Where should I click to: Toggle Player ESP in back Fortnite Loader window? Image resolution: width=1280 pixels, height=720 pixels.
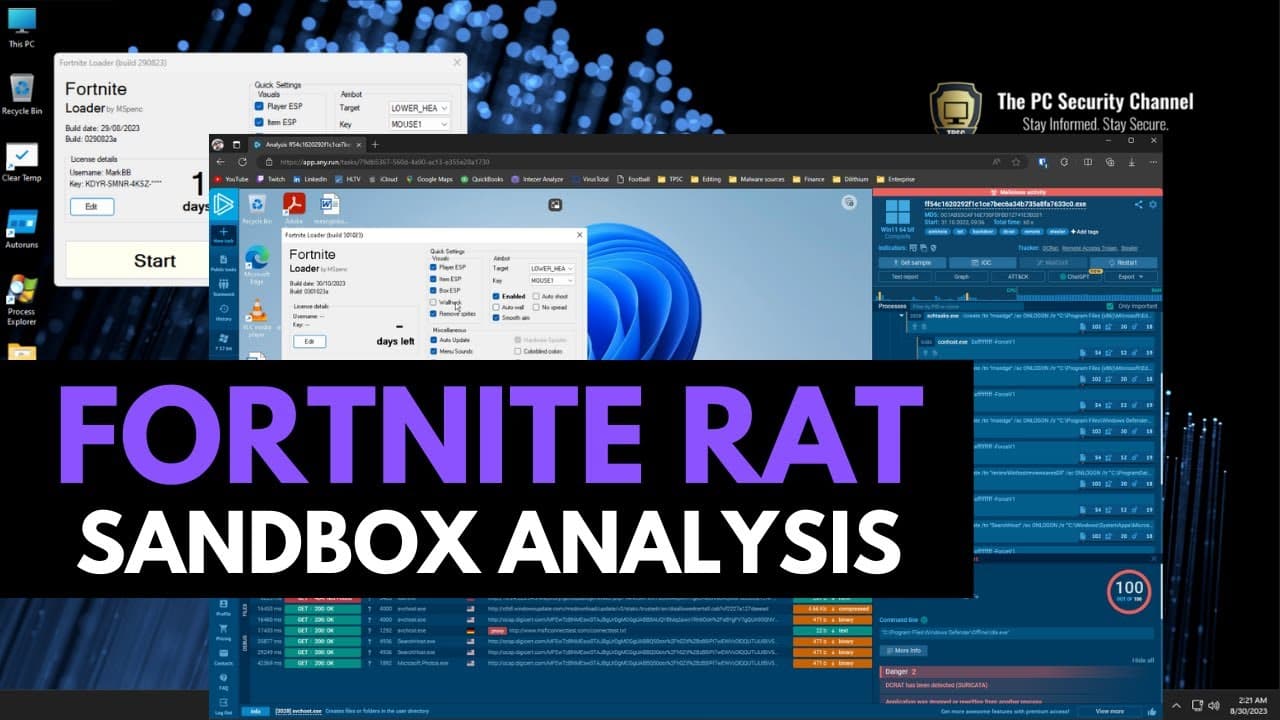[259, 106]
